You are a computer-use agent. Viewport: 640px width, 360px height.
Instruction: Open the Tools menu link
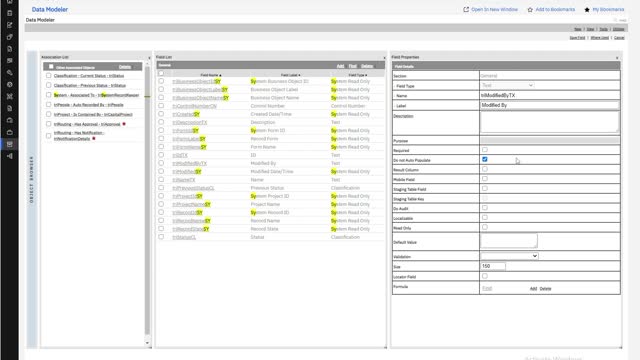(x=603, y=29)
